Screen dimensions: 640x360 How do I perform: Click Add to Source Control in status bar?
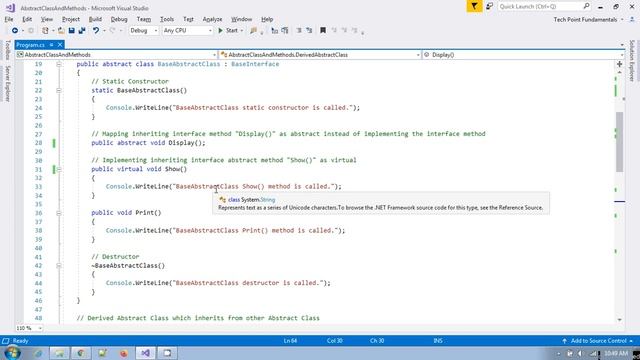(x=598, y=340)
